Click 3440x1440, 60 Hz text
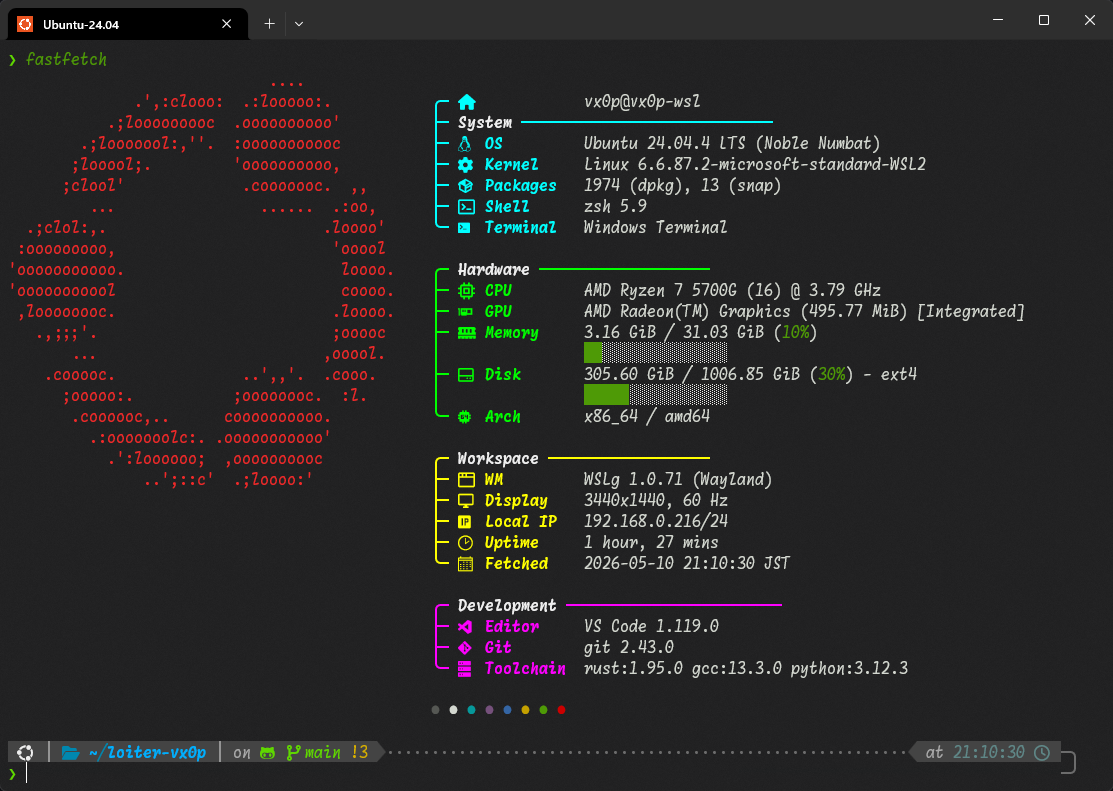1113x791 pixels. coord(656,501)
